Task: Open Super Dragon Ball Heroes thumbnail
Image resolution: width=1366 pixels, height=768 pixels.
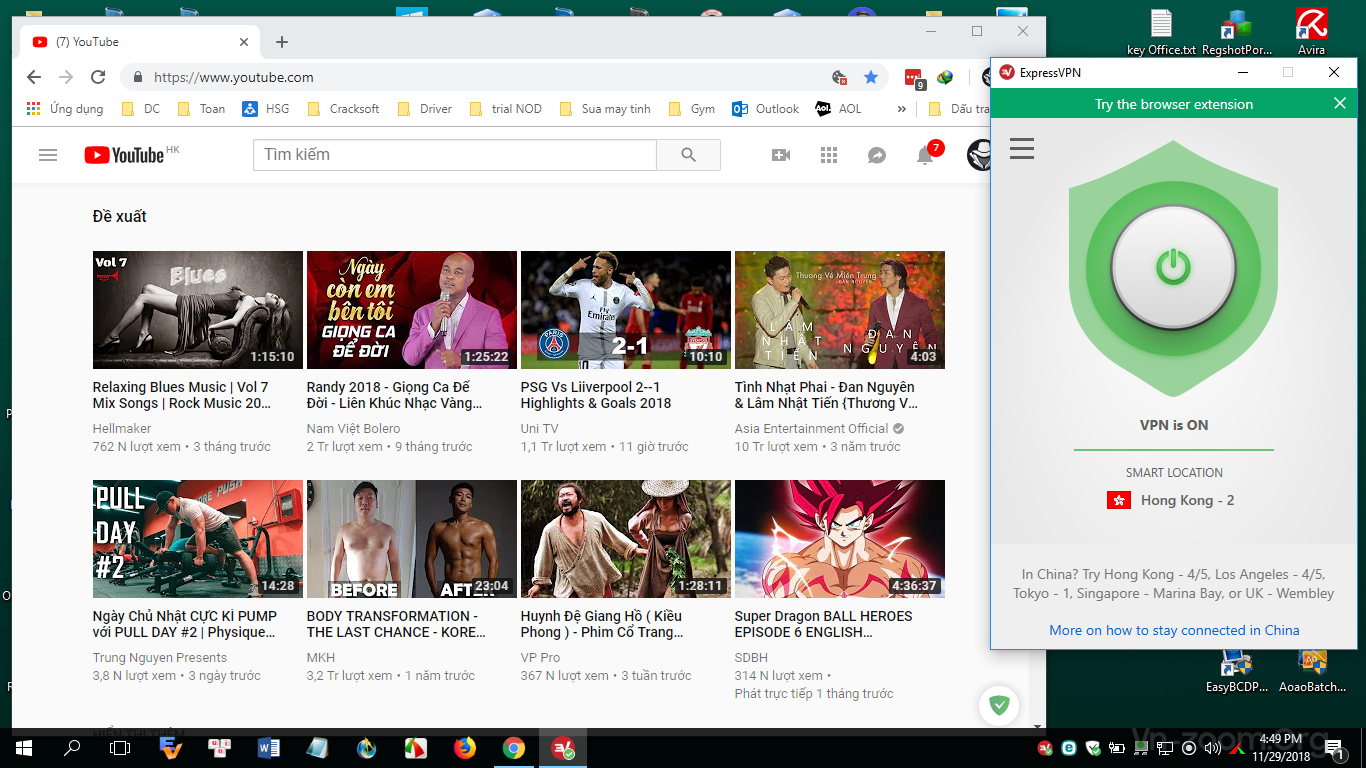Action: 840,539
